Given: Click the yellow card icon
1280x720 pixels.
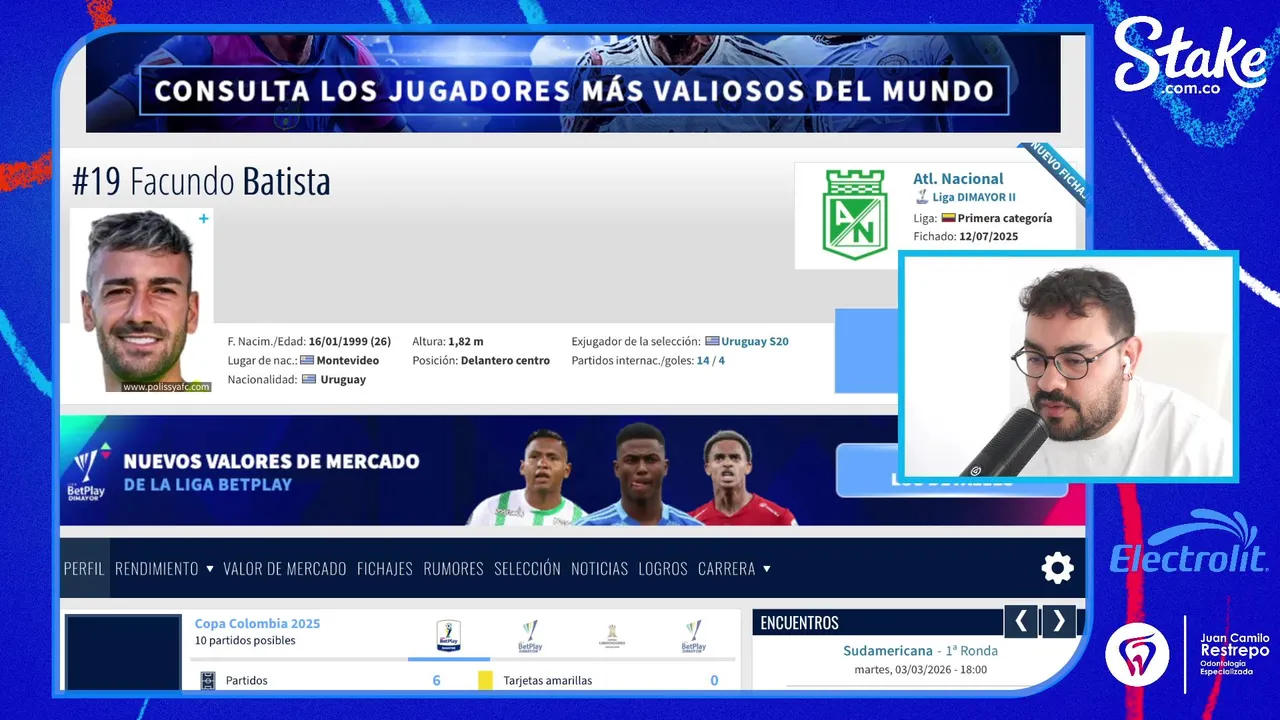Looking at the screenshot, I should (485, 680).
